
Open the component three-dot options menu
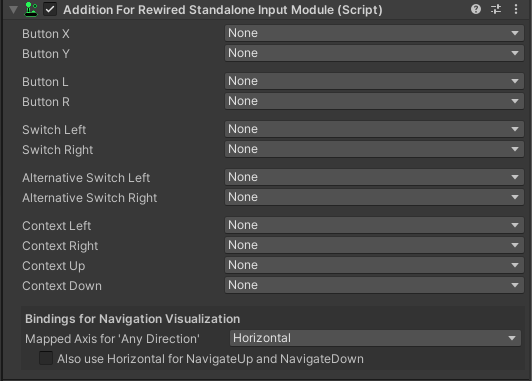516,9
